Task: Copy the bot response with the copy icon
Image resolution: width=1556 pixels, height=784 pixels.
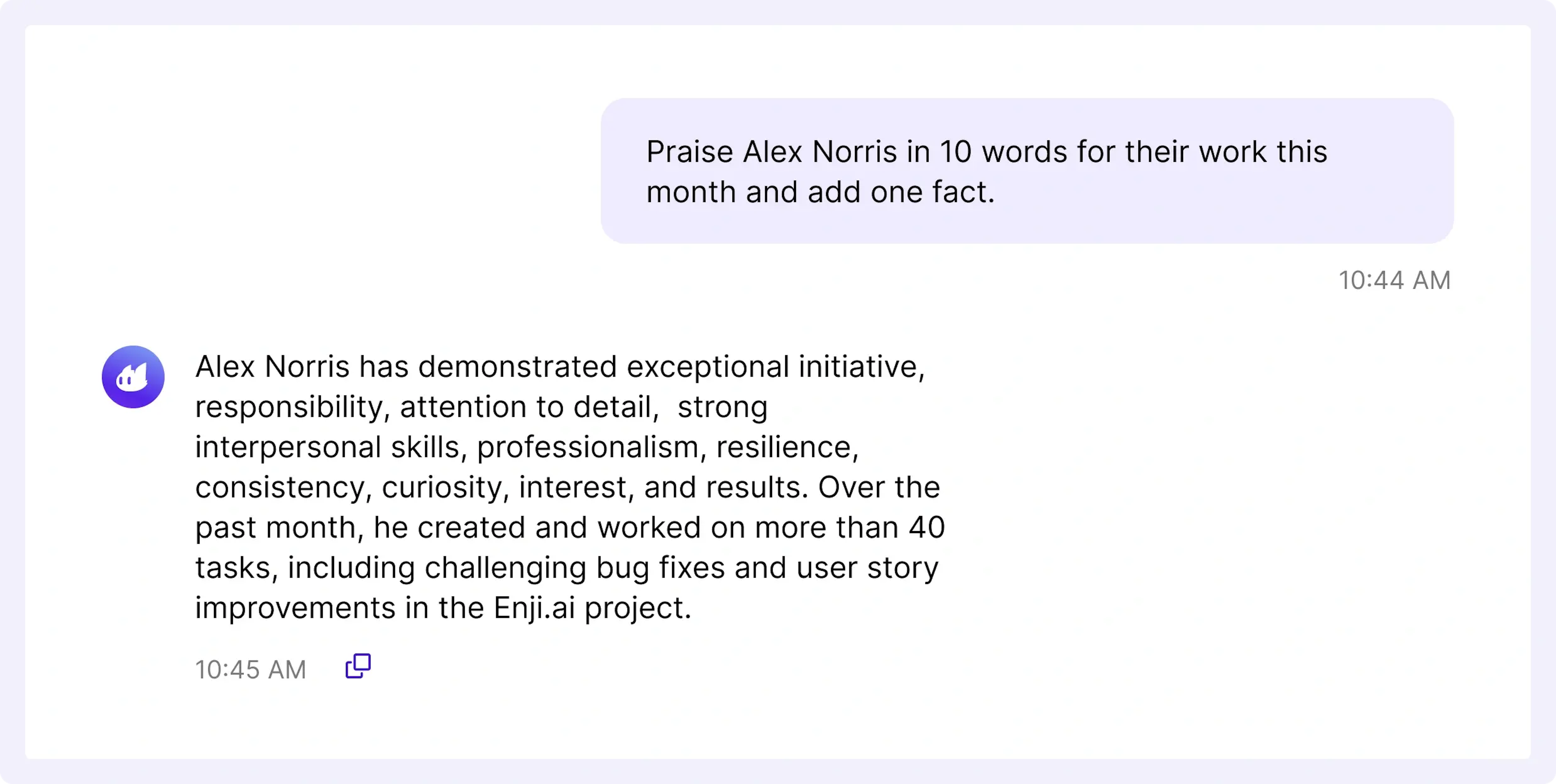Action: pos(358,666)
